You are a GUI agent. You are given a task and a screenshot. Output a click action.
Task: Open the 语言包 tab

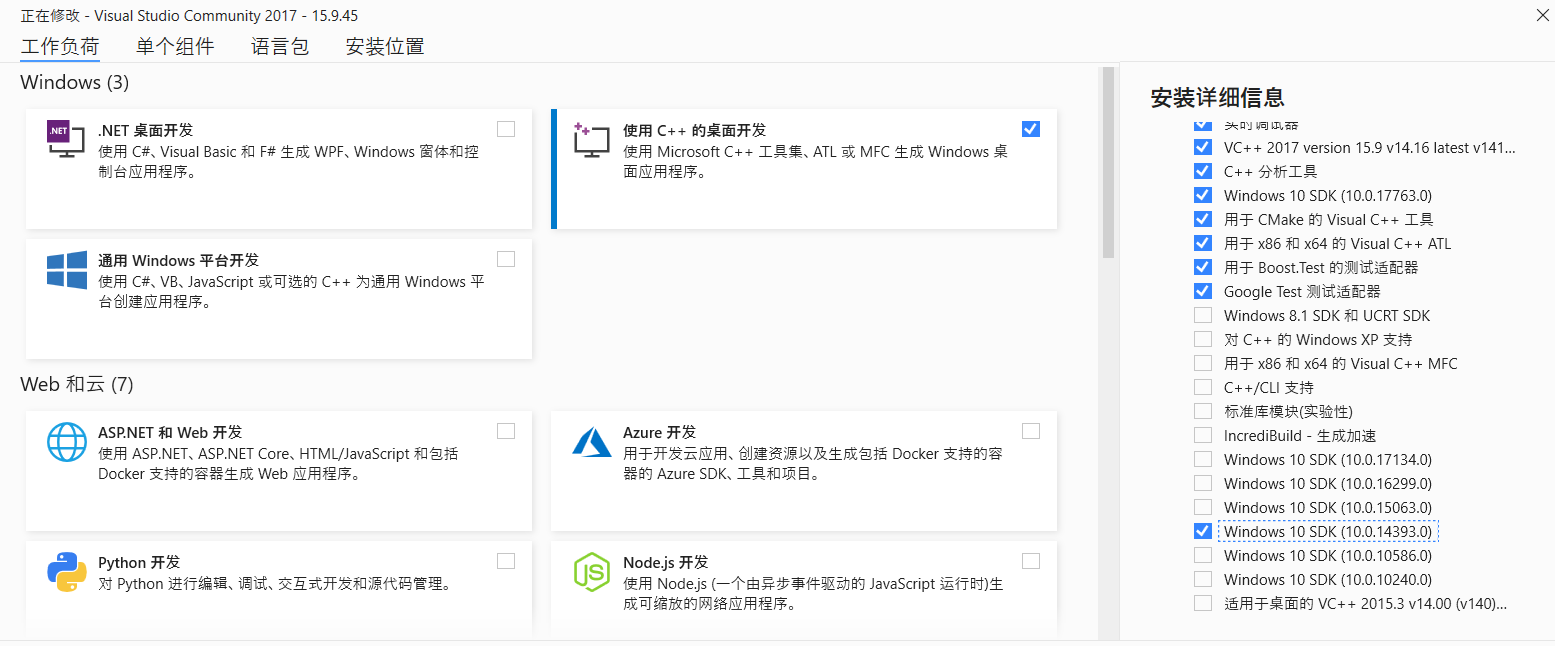coord(280,46)
